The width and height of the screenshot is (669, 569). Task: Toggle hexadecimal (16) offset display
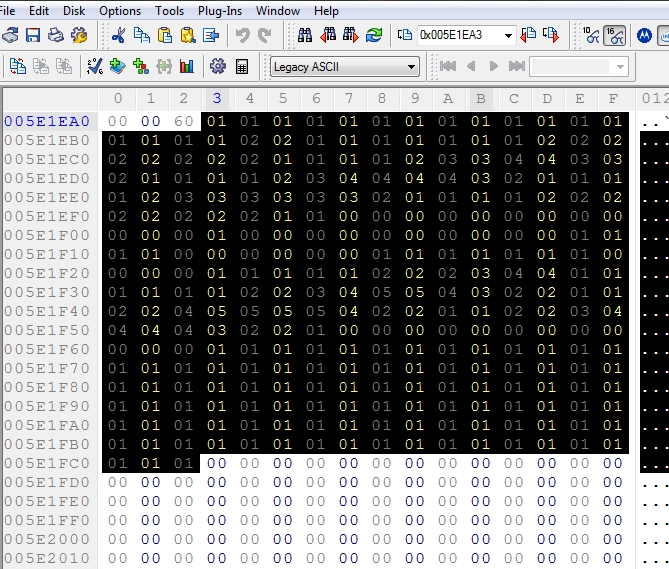616,35
